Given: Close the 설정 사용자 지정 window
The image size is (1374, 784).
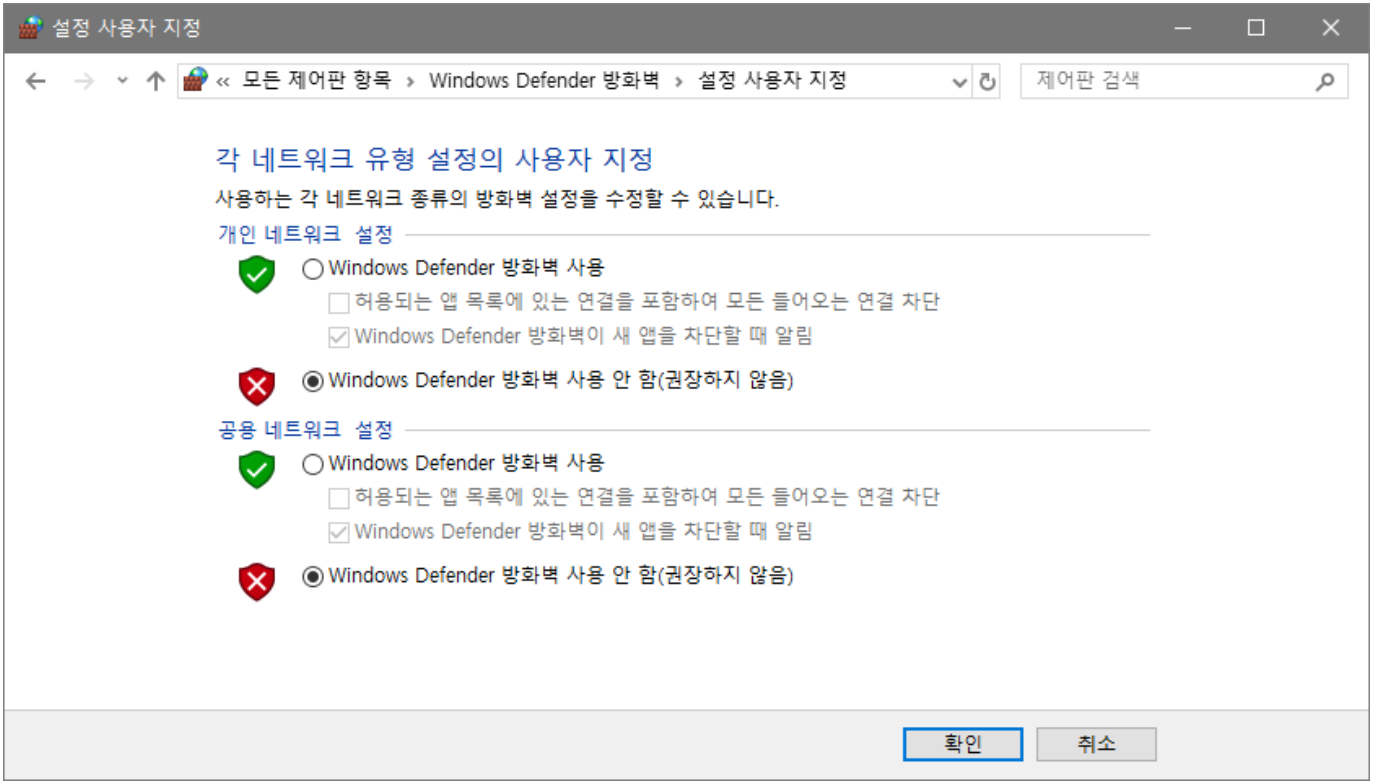Looking at the screenshot, I should (1330, 28).
